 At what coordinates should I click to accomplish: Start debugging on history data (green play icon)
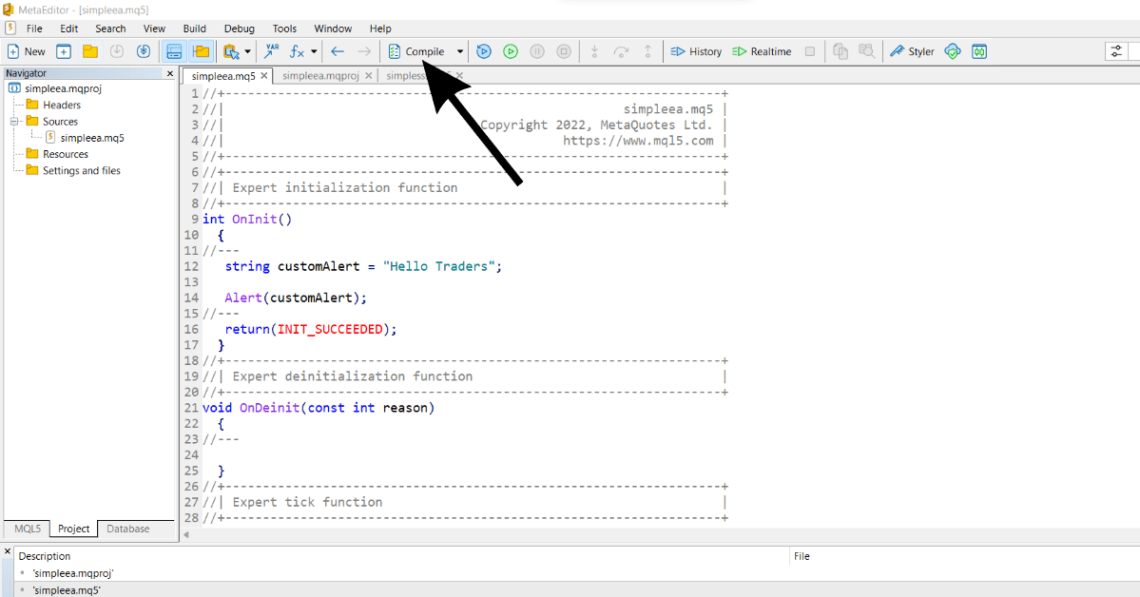point(510,51)
